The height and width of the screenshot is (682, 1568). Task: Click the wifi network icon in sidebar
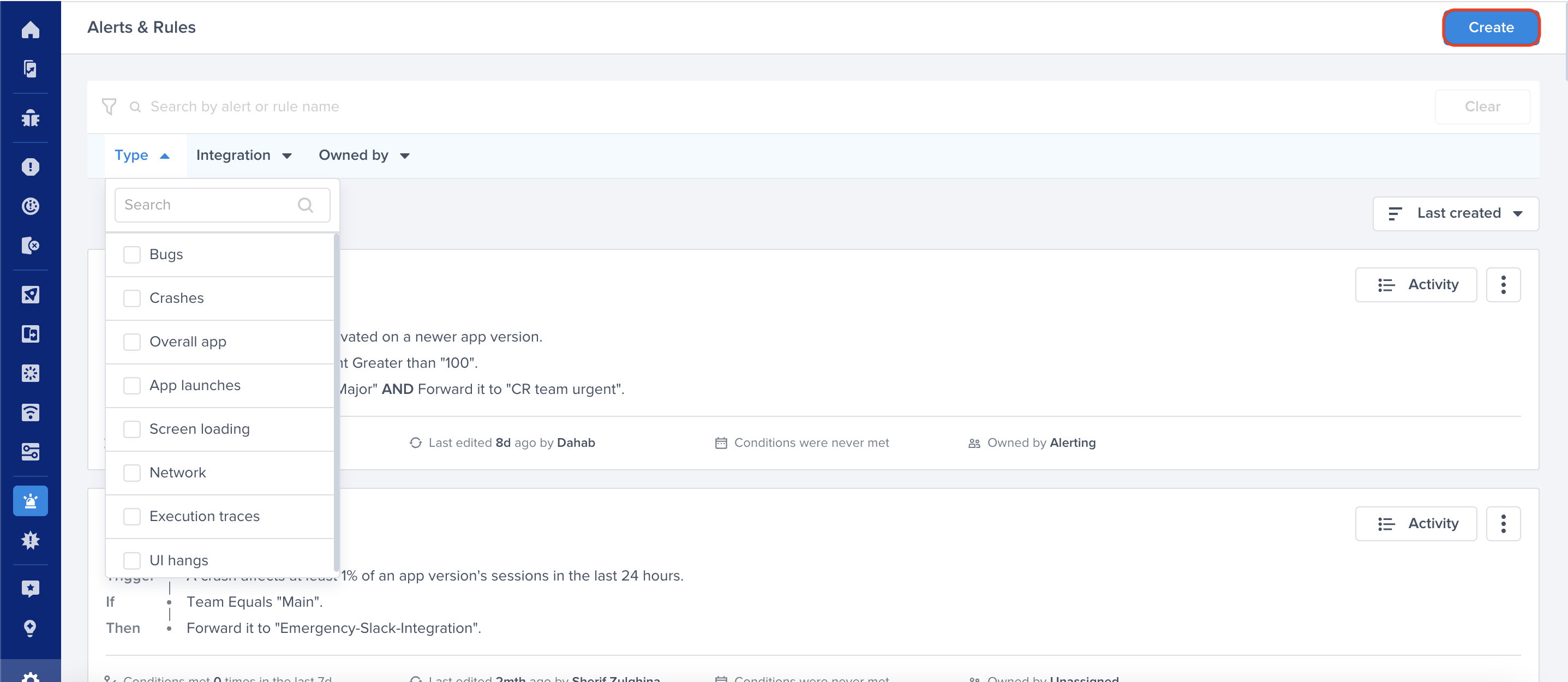[x=31, y=412]
